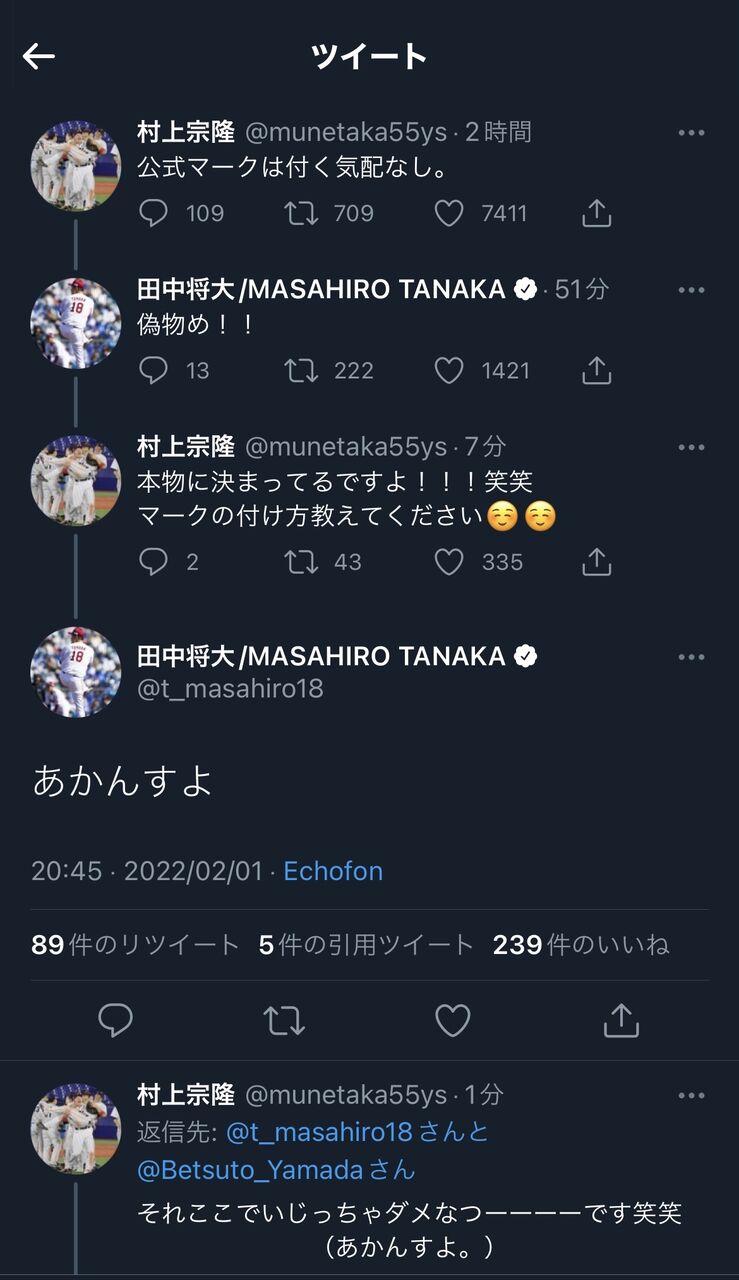Tap the large reply icon under main tweet
The height and width of the screenshot is (1280, 739).
[116, 1020]
